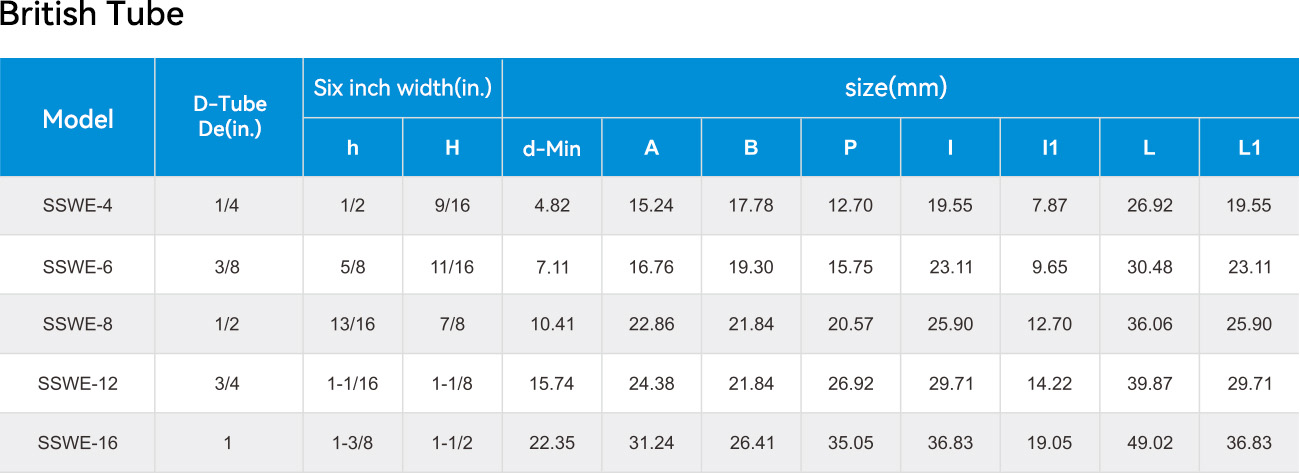Select the SSWE-12 model cell
Viewport: 1300px width, 473px height.
77,383
